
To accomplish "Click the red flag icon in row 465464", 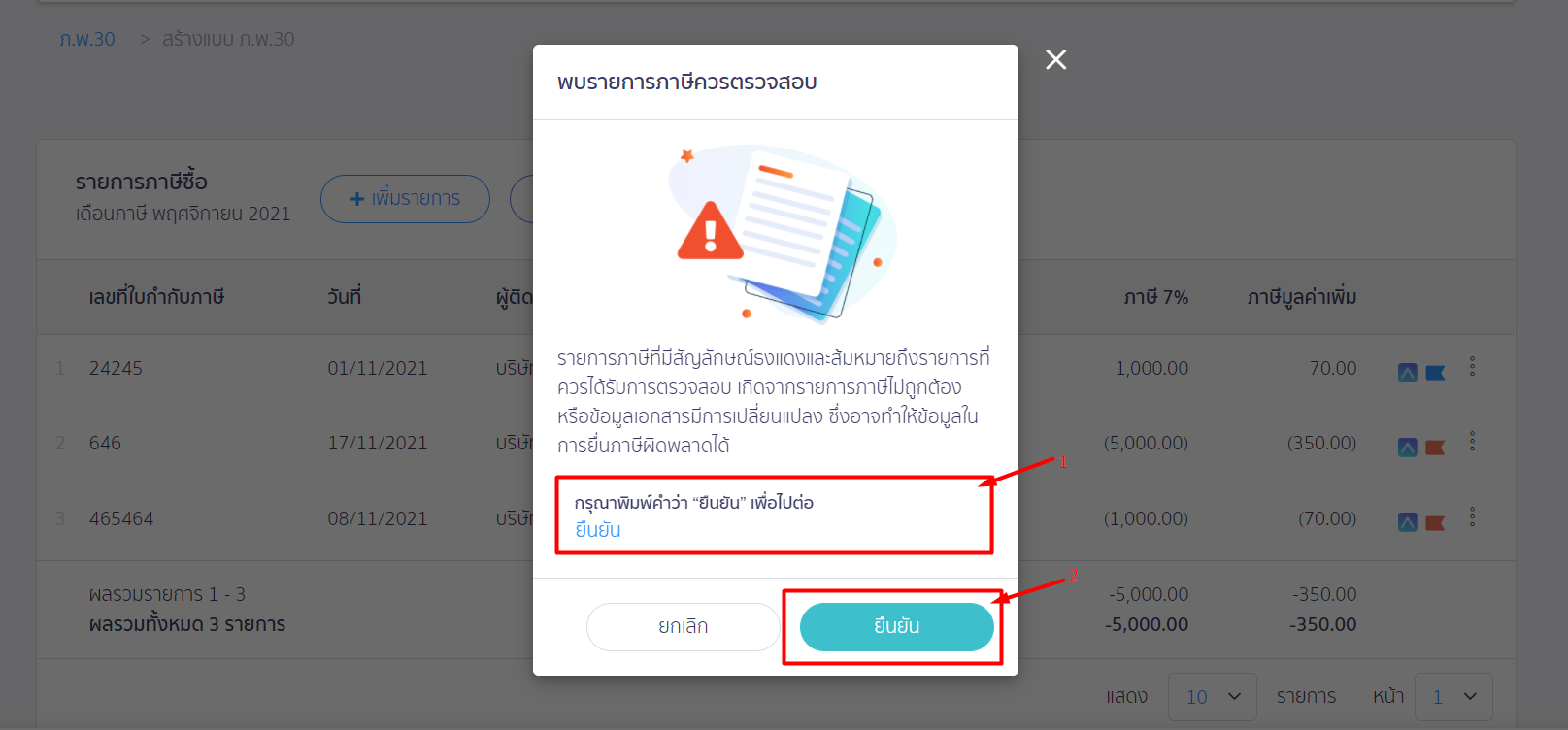I will pyautogui.click(x=1435, y=523).
